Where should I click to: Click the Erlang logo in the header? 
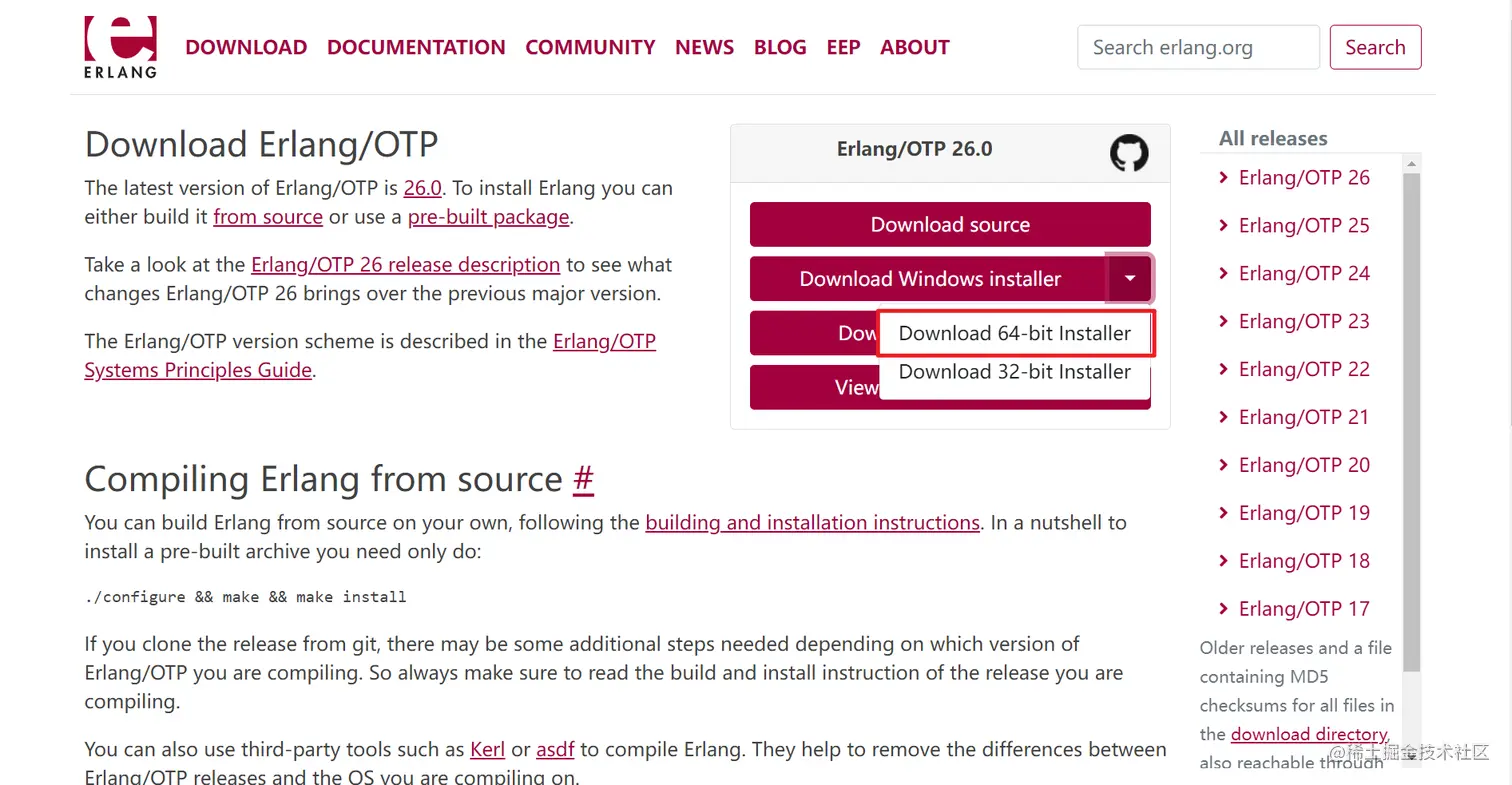pyautogui.click(x=120, y=47)
